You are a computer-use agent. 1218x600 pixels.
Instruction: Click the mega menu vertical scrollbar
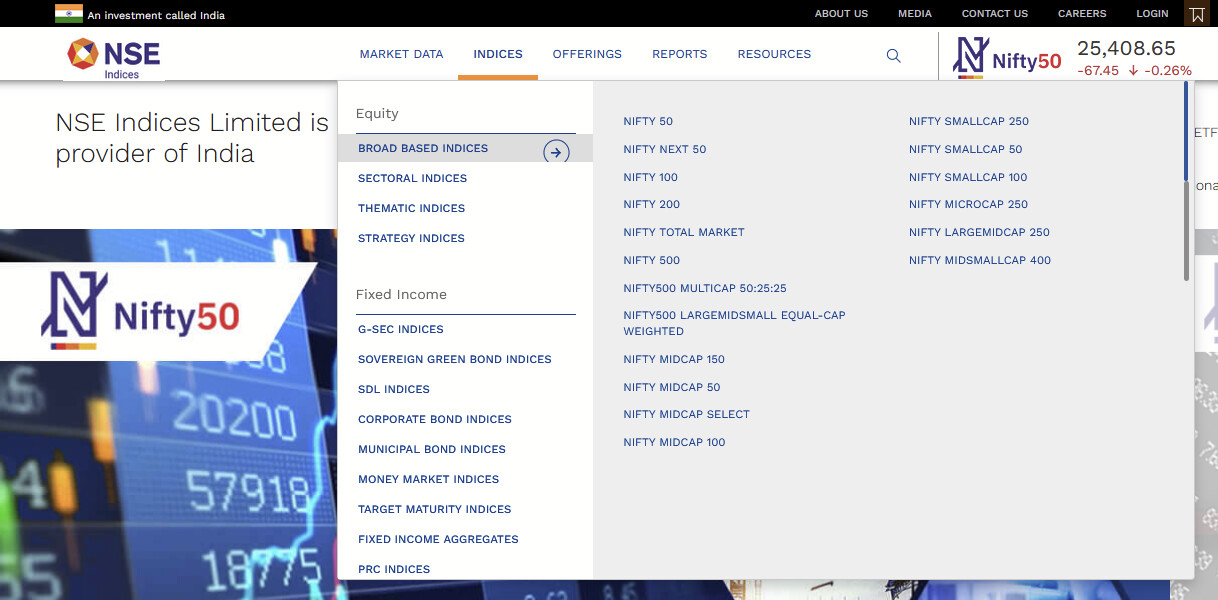[x=1186, y=180]
